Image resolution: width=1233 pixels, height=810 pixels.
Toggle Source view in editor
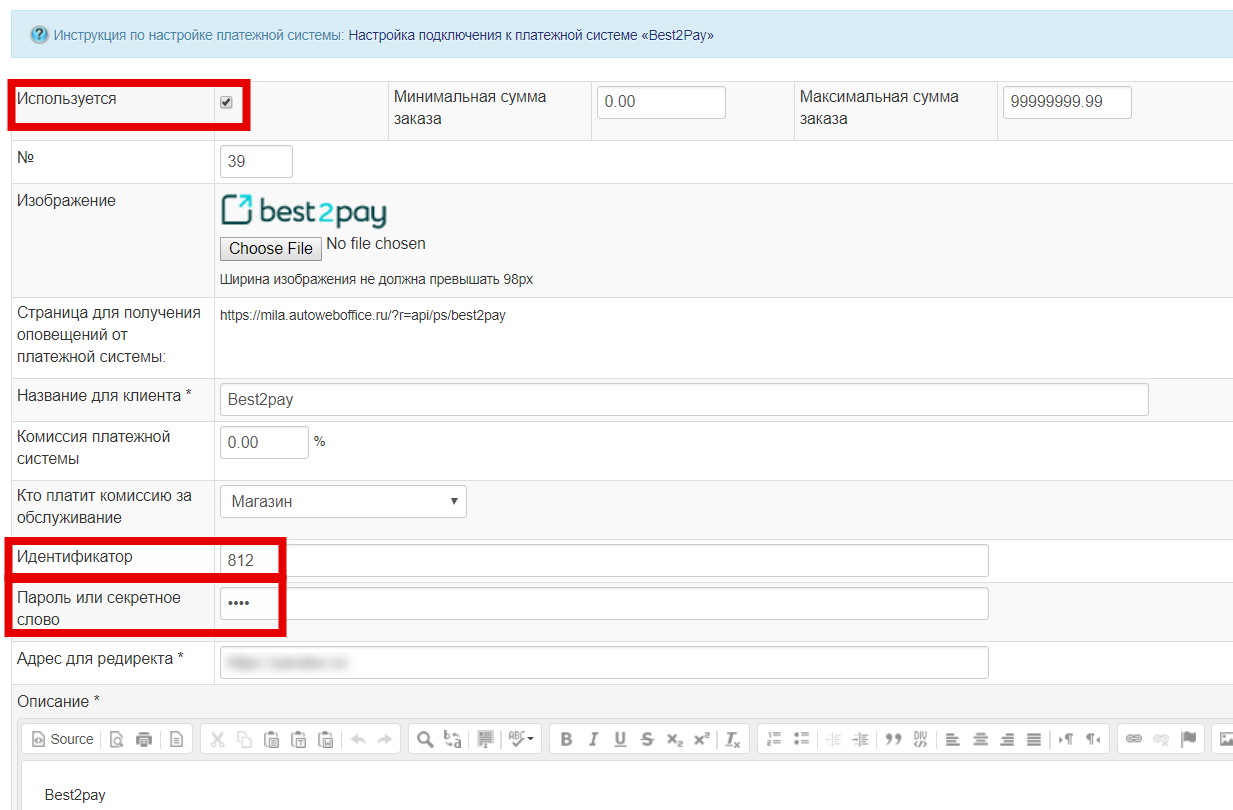click(x=62, y=739)
